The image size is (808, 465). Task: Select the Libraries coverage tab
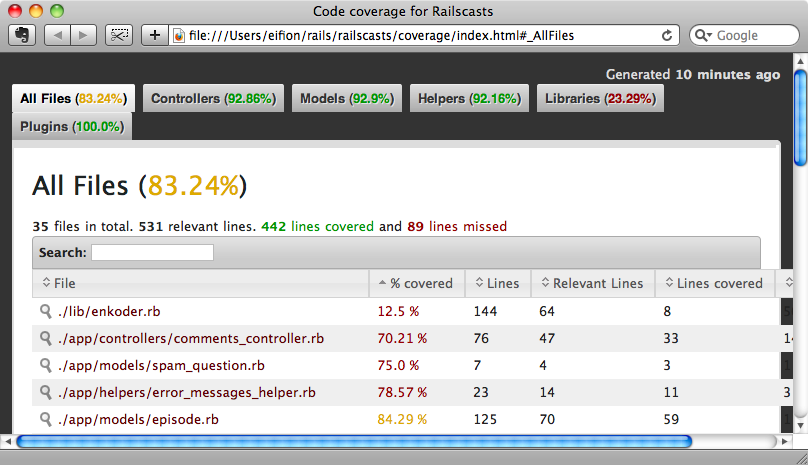tap(600, 98)
